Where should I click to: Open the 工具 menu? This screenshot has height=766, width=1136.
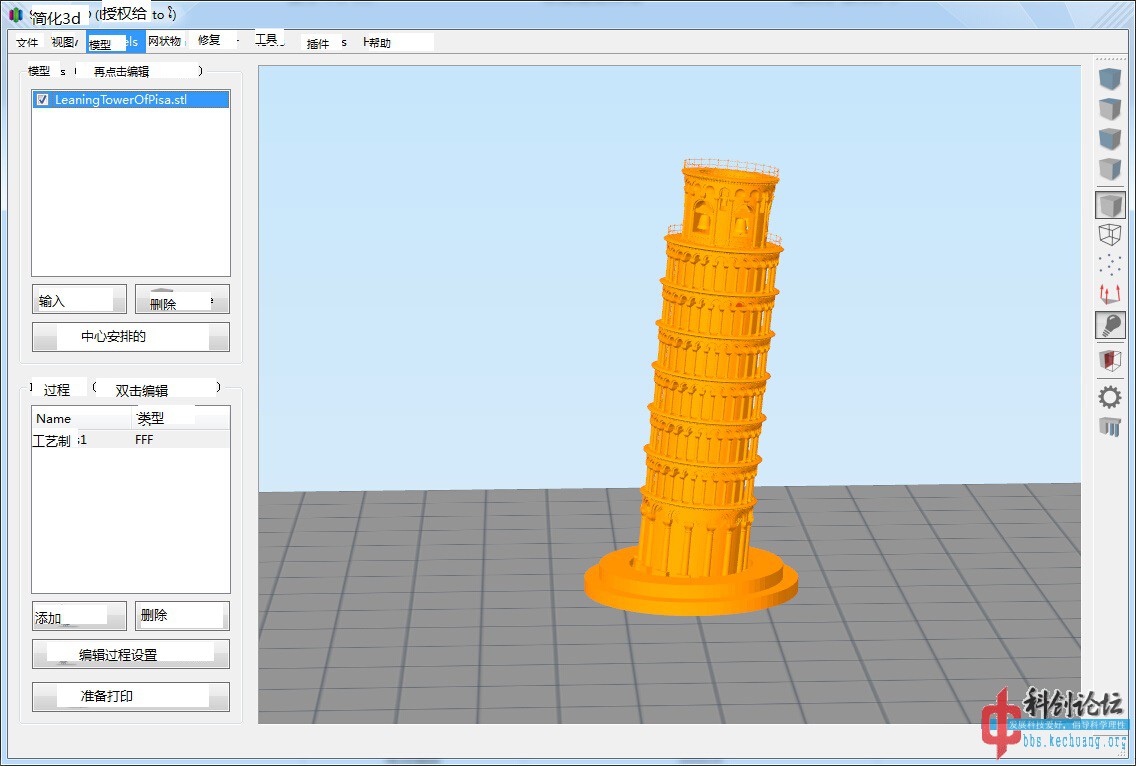pyautogui.click(x=266, y=40)
